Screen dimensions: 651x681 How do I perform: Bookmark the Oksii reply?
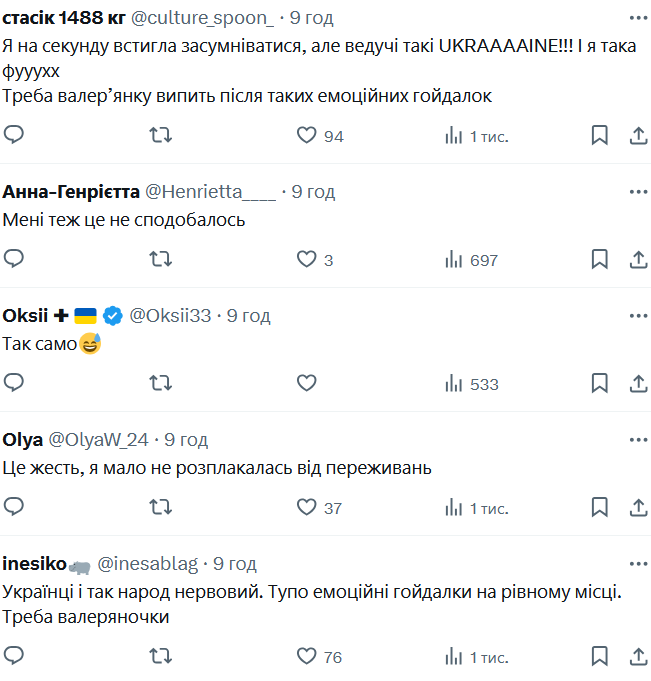[x=599, y=383]
